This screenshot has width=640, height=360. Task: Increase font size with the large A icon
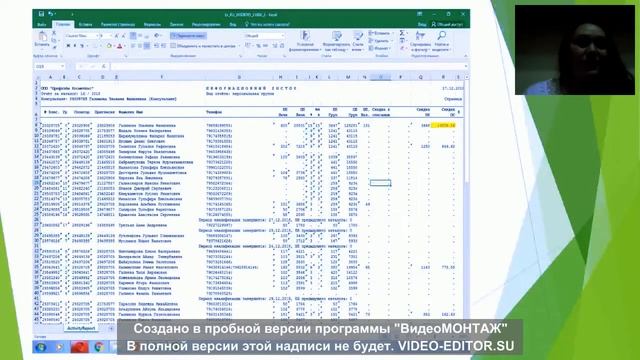pyautogui.click(x=116, y=36)
